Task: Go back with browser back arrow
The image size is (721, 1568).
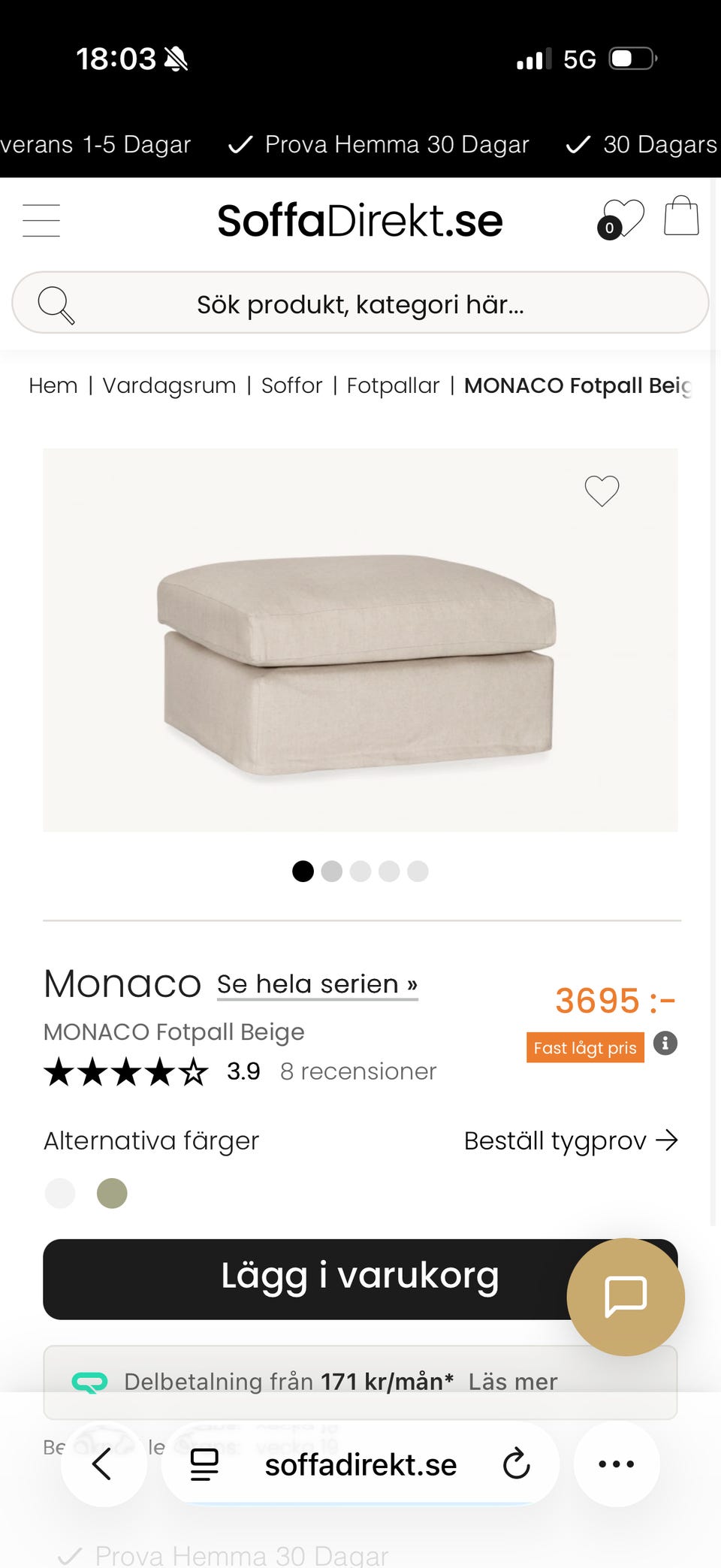Action: coord(103,1464)
